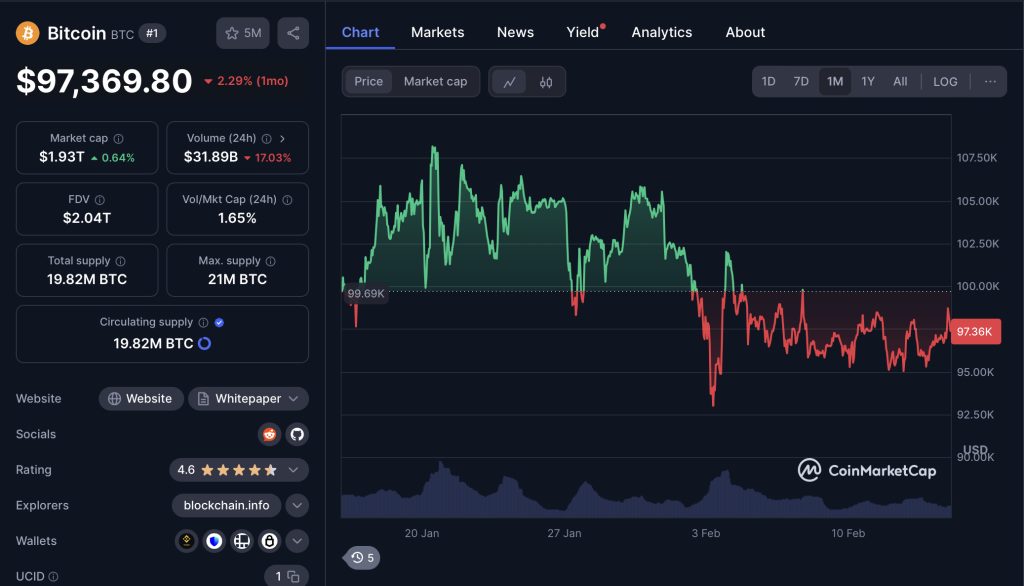
Task: Click the circulating supply verified badge
Action: click(x=219, y=322)
